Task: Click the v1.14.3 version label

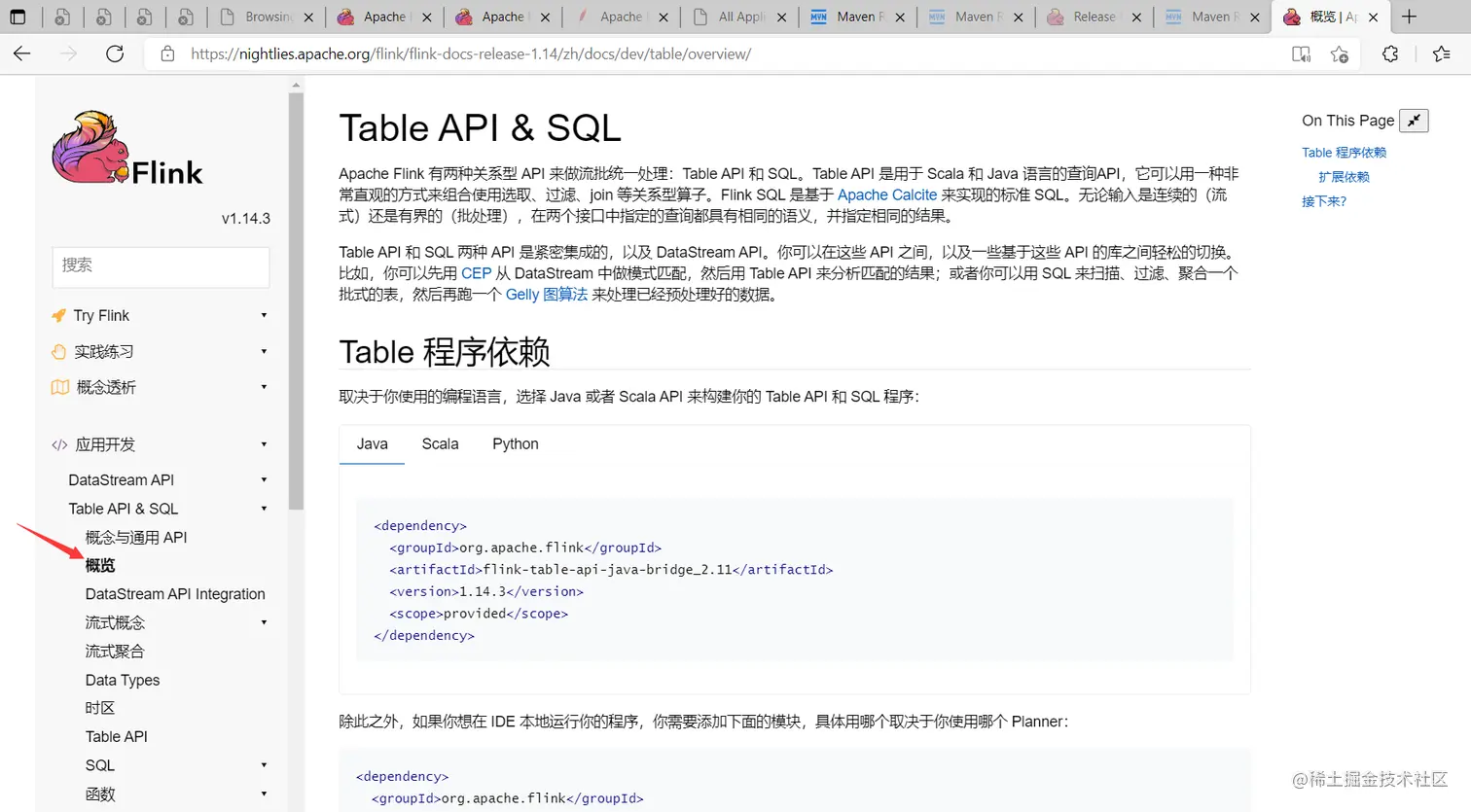Action: point(246,219)
